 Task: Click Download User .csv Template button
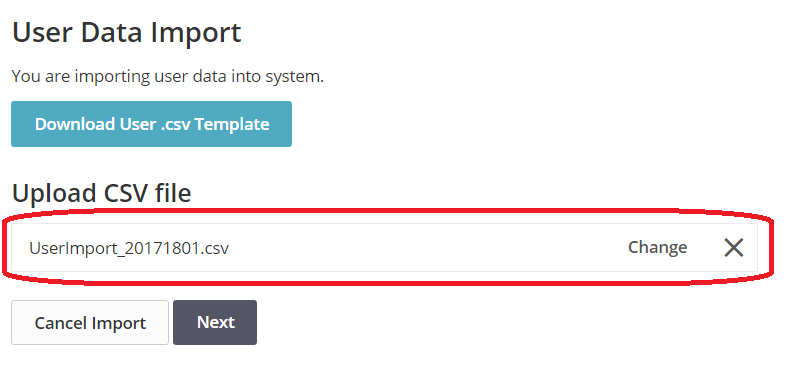[x=152, y=124]
